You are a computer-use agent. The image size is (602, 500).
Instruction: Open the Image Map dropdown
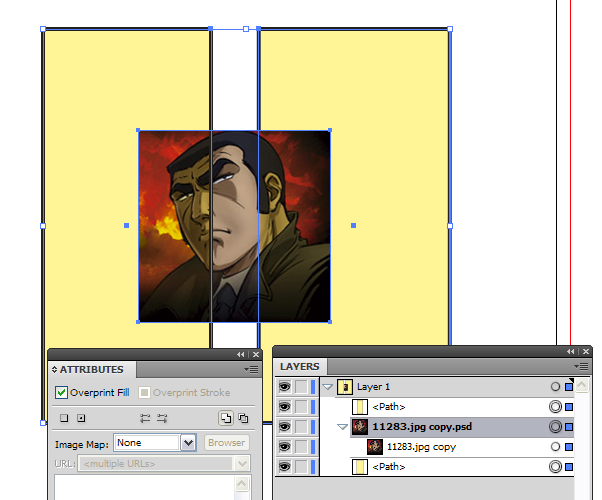pos(188,443)
